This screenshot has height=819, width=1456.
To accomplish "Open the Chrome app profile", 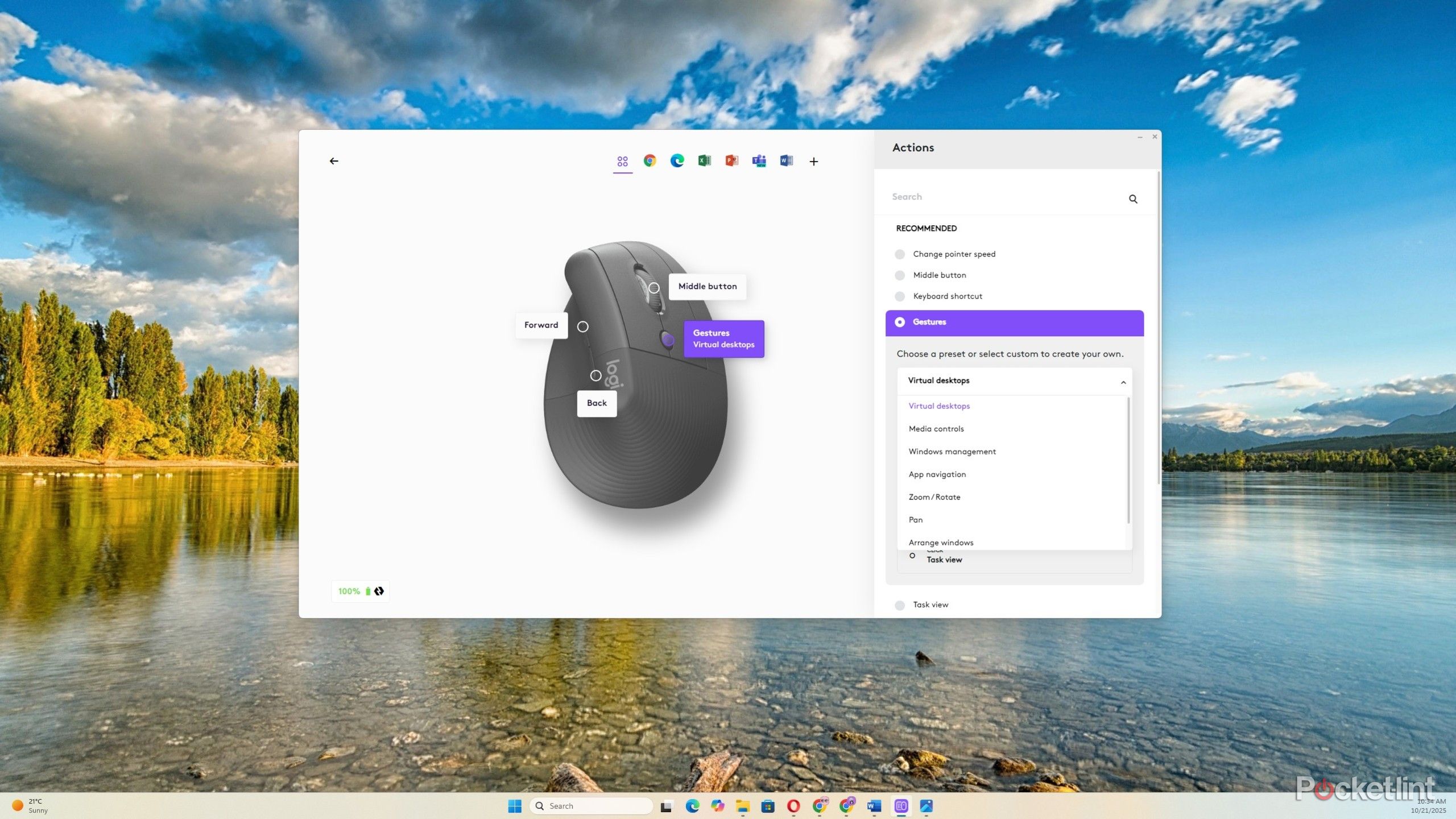I will 650,161.
